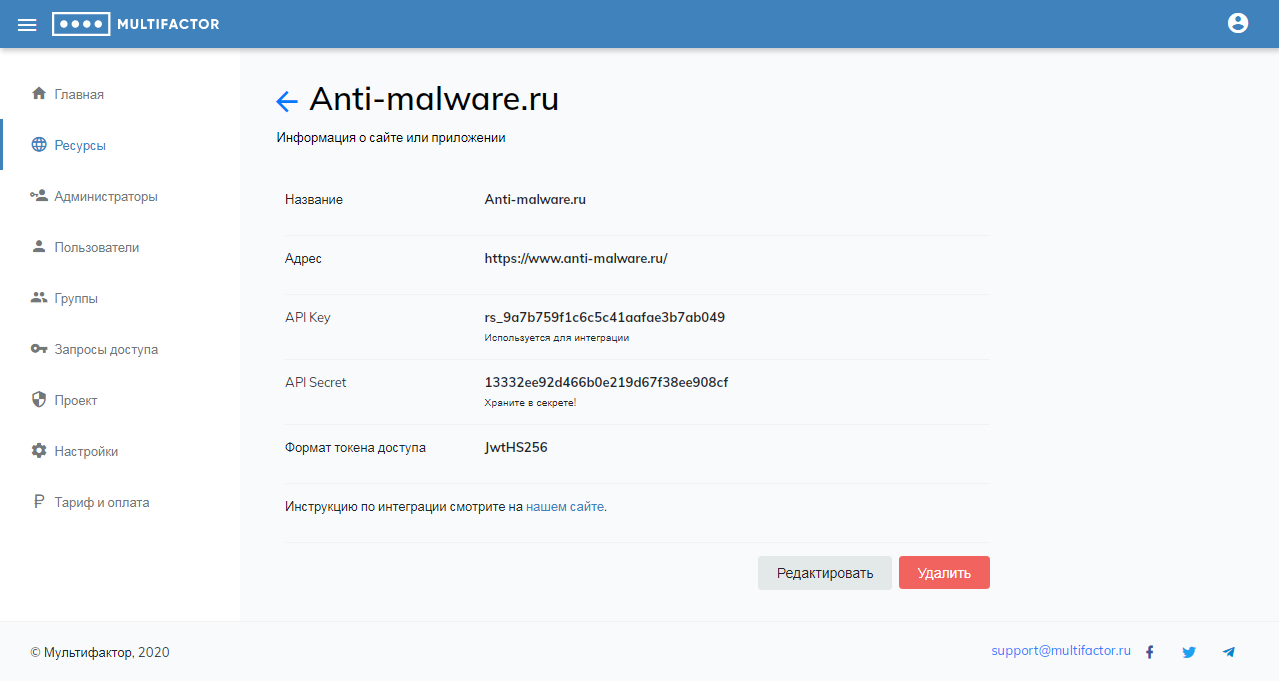Click the globe icon beside Ресурсы
The image size is (1279, 681).
[39, 145]
